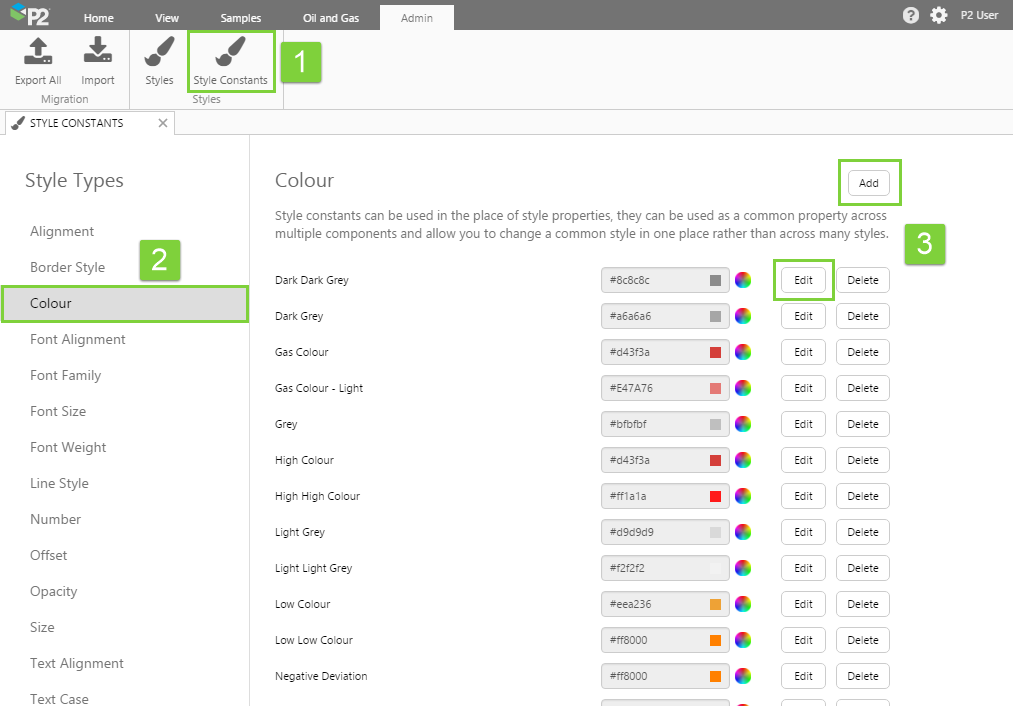Screen dimensions: 1013x706
Task: Edit the Dark Grey colour constant
Action: pyautogui.click(x=803, y=316)
